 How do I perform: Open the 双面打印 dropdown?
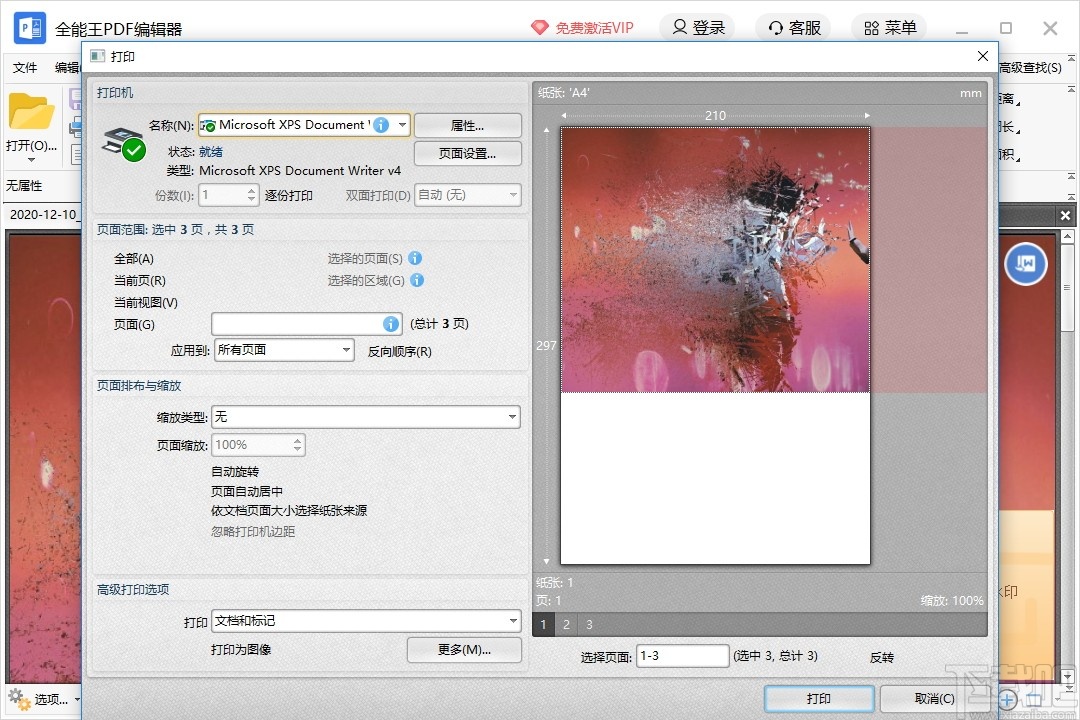click(510, 195)
